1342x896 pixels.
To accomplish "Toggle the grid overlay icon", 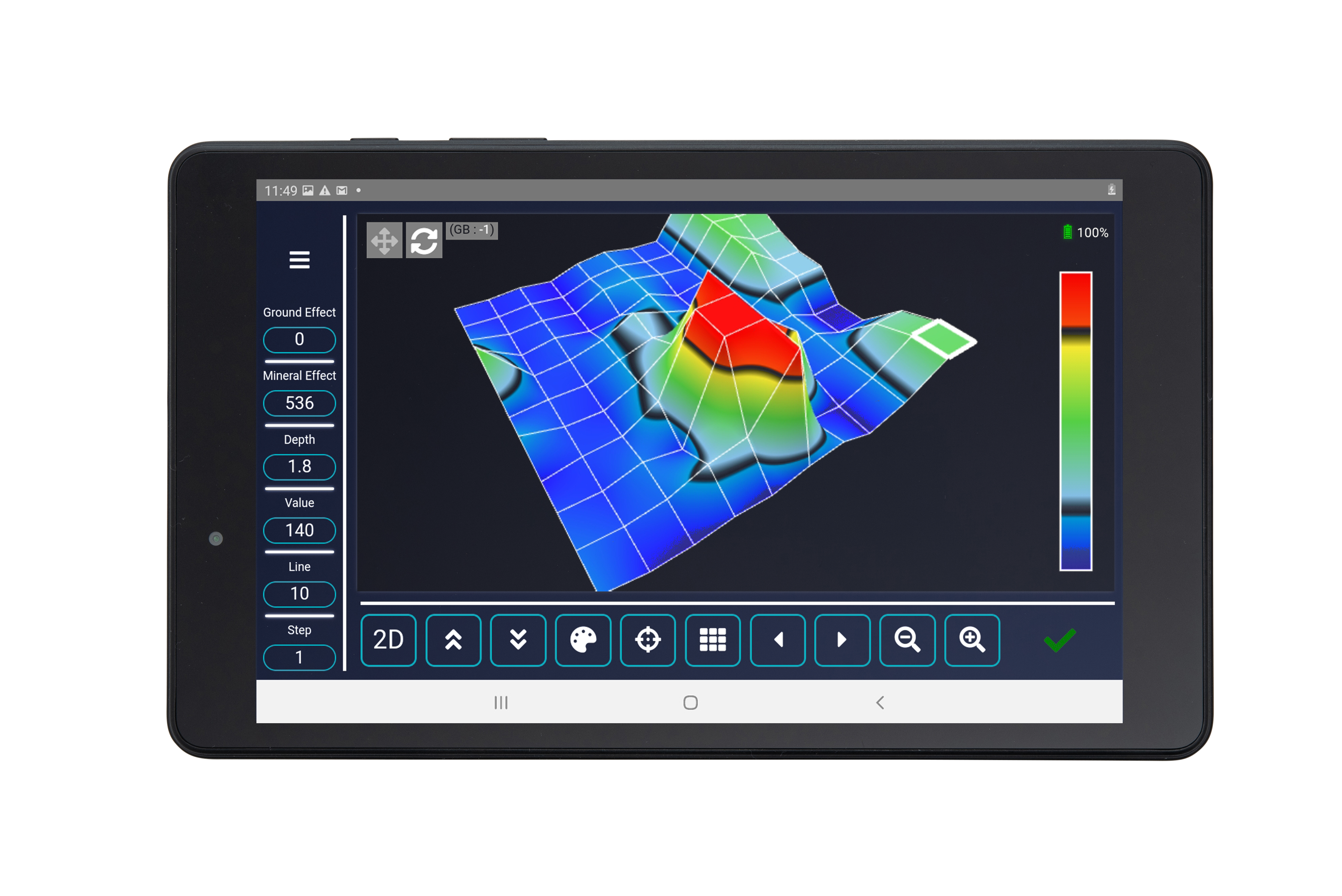I will [x=713, y=640].
